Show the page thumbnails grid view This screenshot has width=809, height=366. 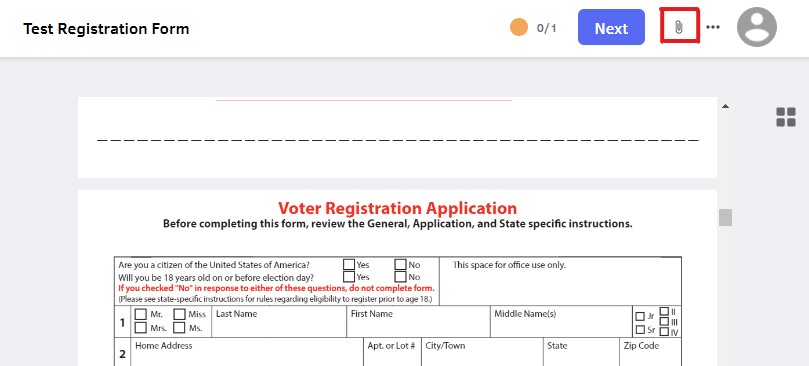786,117
